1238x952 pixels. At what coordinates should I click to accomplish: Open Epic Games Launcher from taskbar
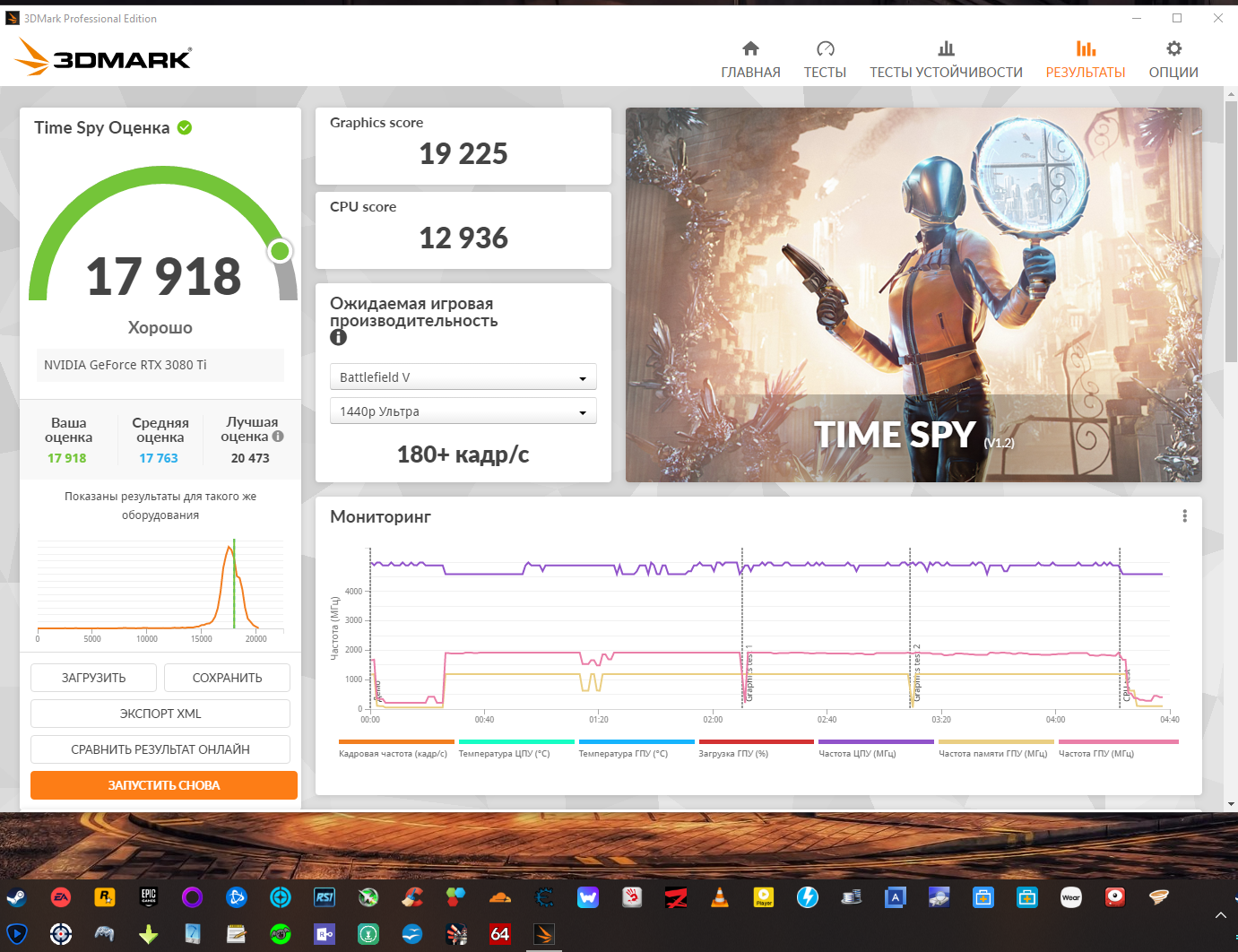click(149, 896)
